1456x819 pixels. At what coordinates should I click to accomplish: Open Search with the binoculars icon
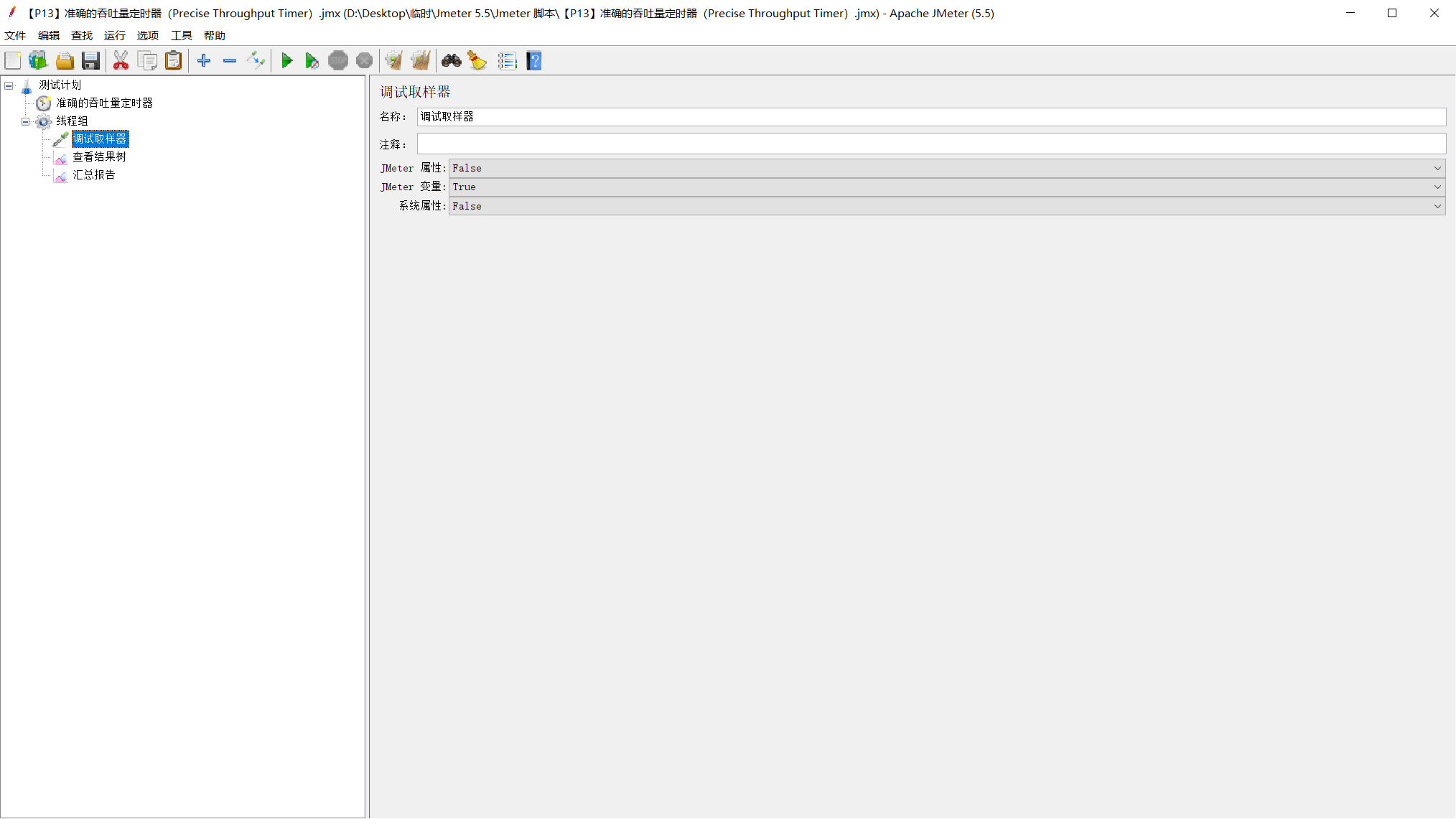[452, 61]
